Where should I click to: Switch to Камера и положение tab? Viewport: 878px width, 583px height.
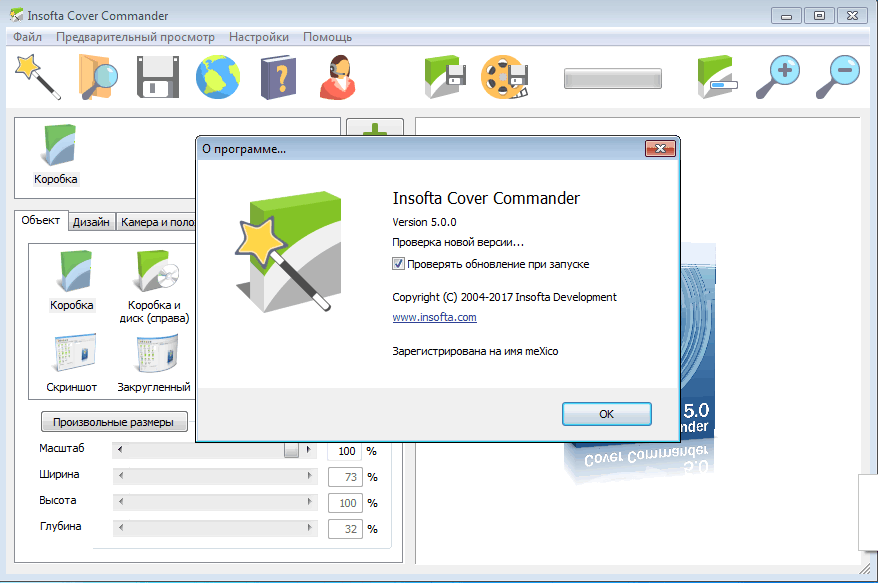pos(157,222)
